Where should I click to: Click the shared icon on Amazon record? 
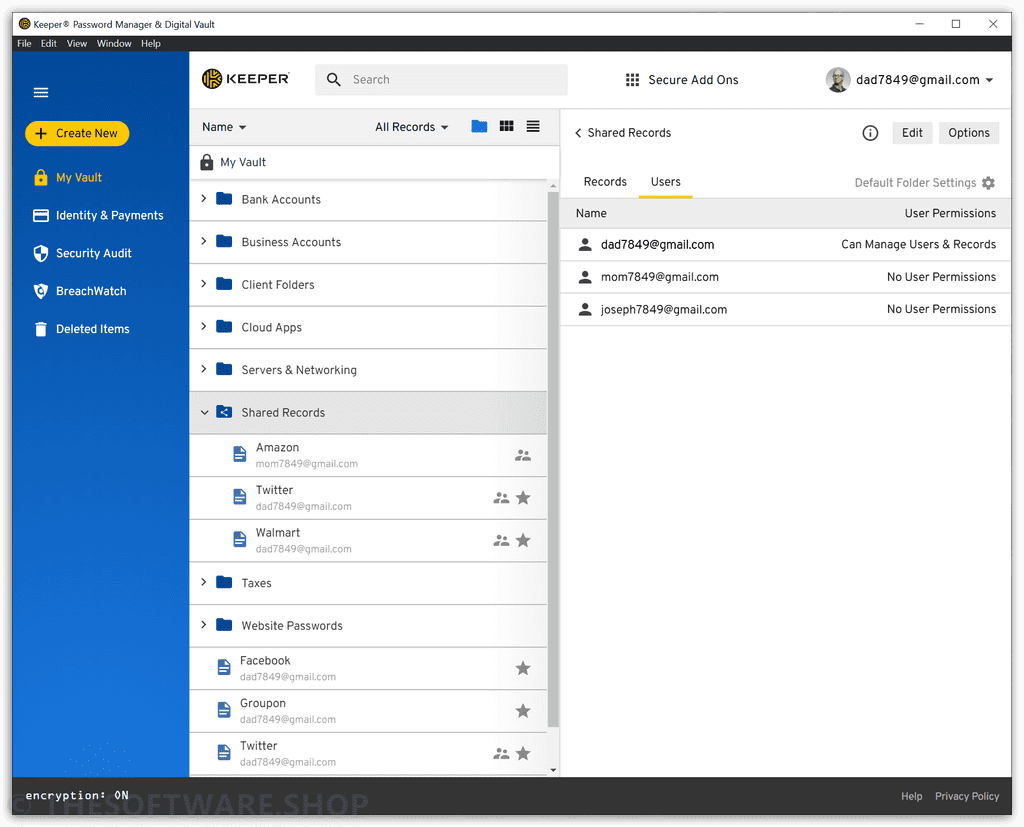(522, 455)
